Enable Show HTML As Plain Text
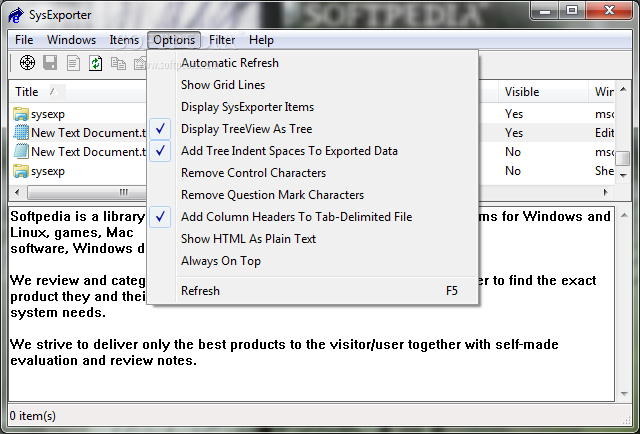 click(312, 239)
